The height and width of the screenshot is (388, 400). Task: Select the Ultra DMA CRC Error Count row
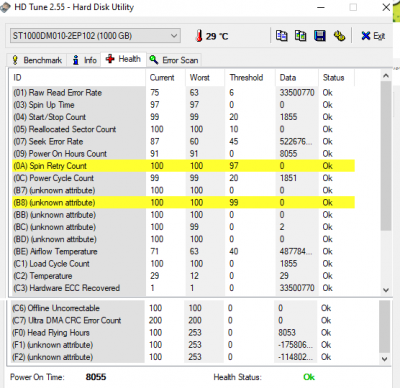(x=183, y=320)
